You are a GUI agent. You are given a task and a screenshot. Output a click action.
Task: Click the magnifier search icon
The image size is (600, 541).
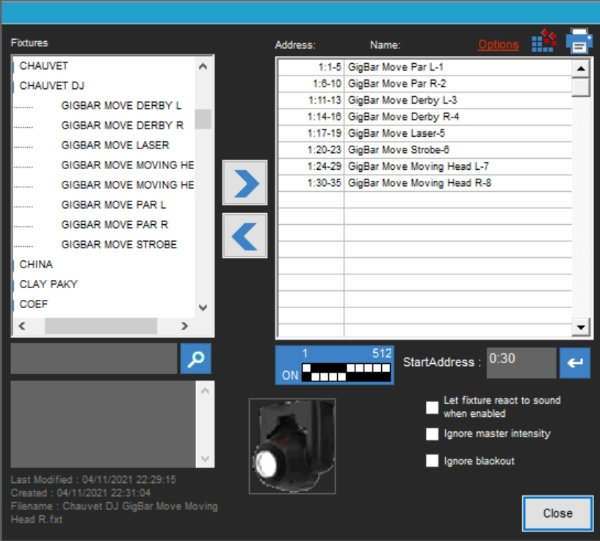pyautogui.click(x=195, y=359)
